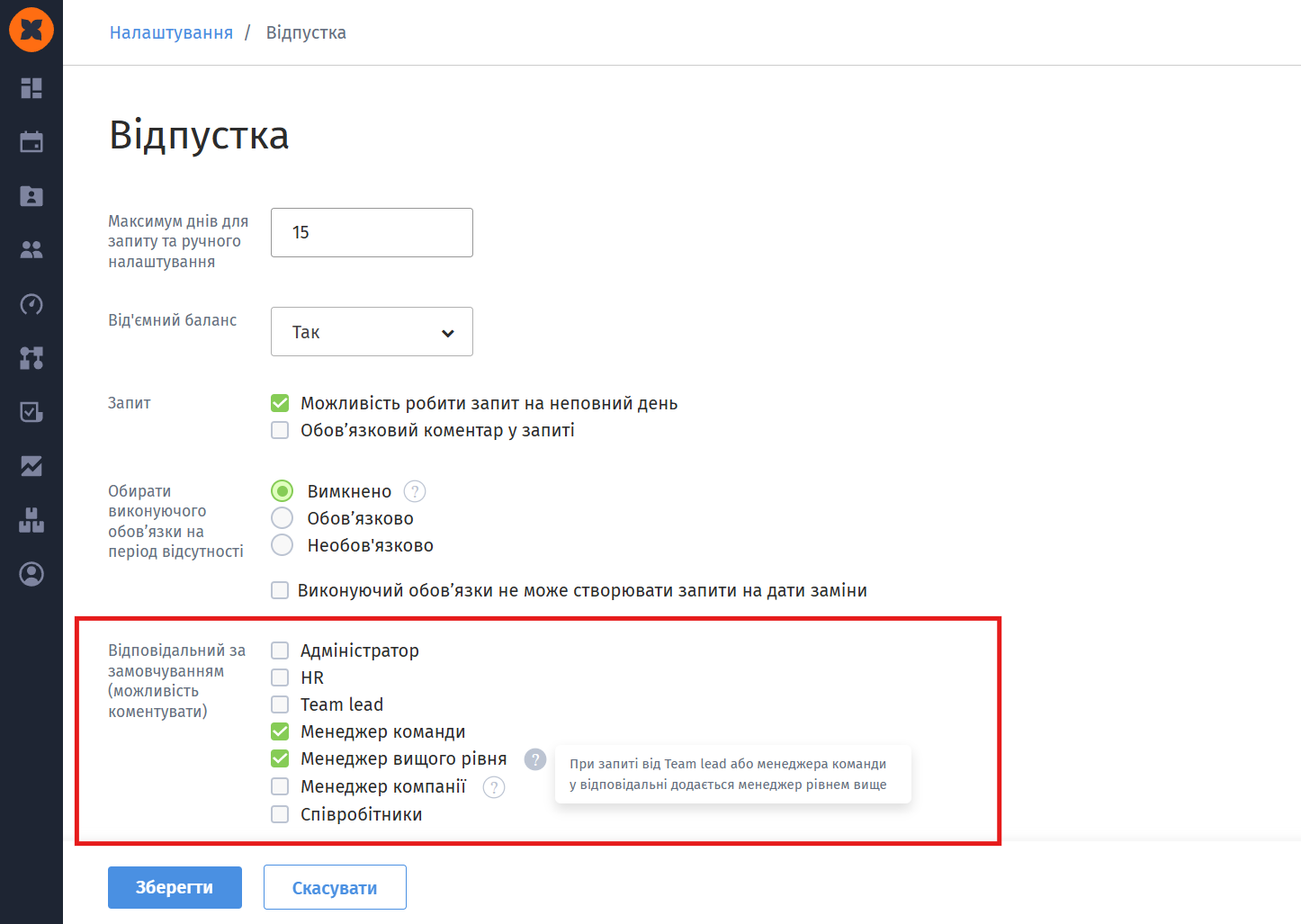The image size is (1301, 924).
Task: Open the team people icon in sidebar
Action: tap(31, 249)
